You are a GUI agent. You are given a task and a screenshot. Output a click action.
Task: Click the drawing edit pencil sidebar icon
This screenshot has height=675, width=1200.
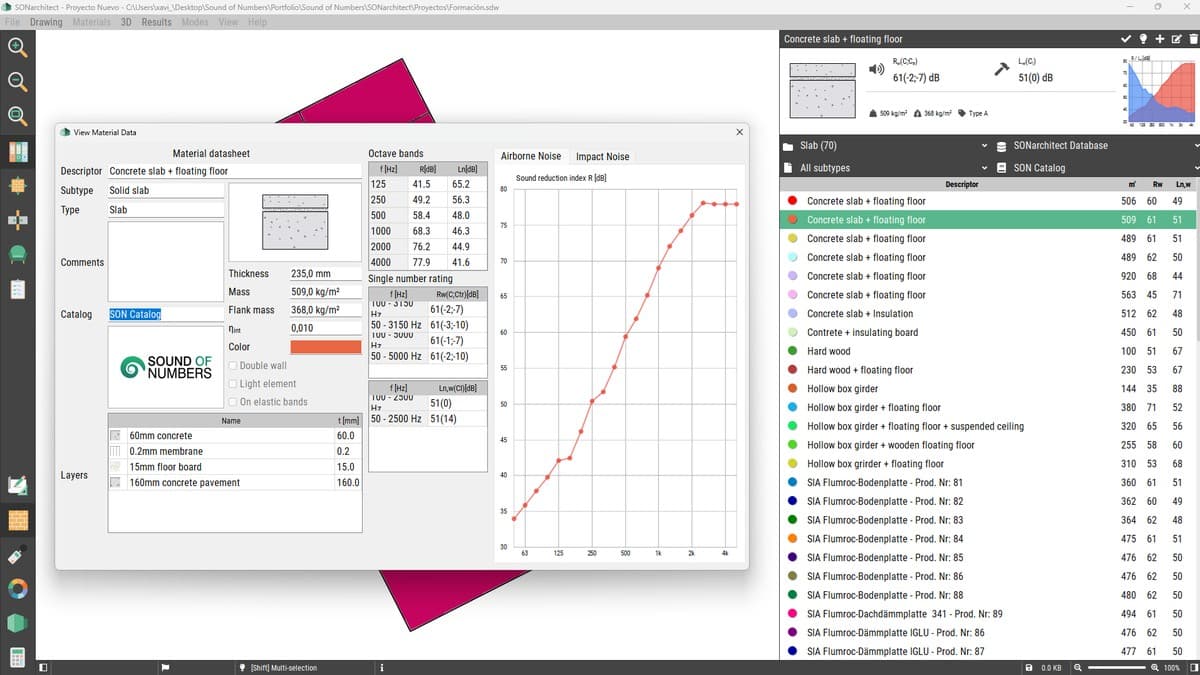[17, 486]
